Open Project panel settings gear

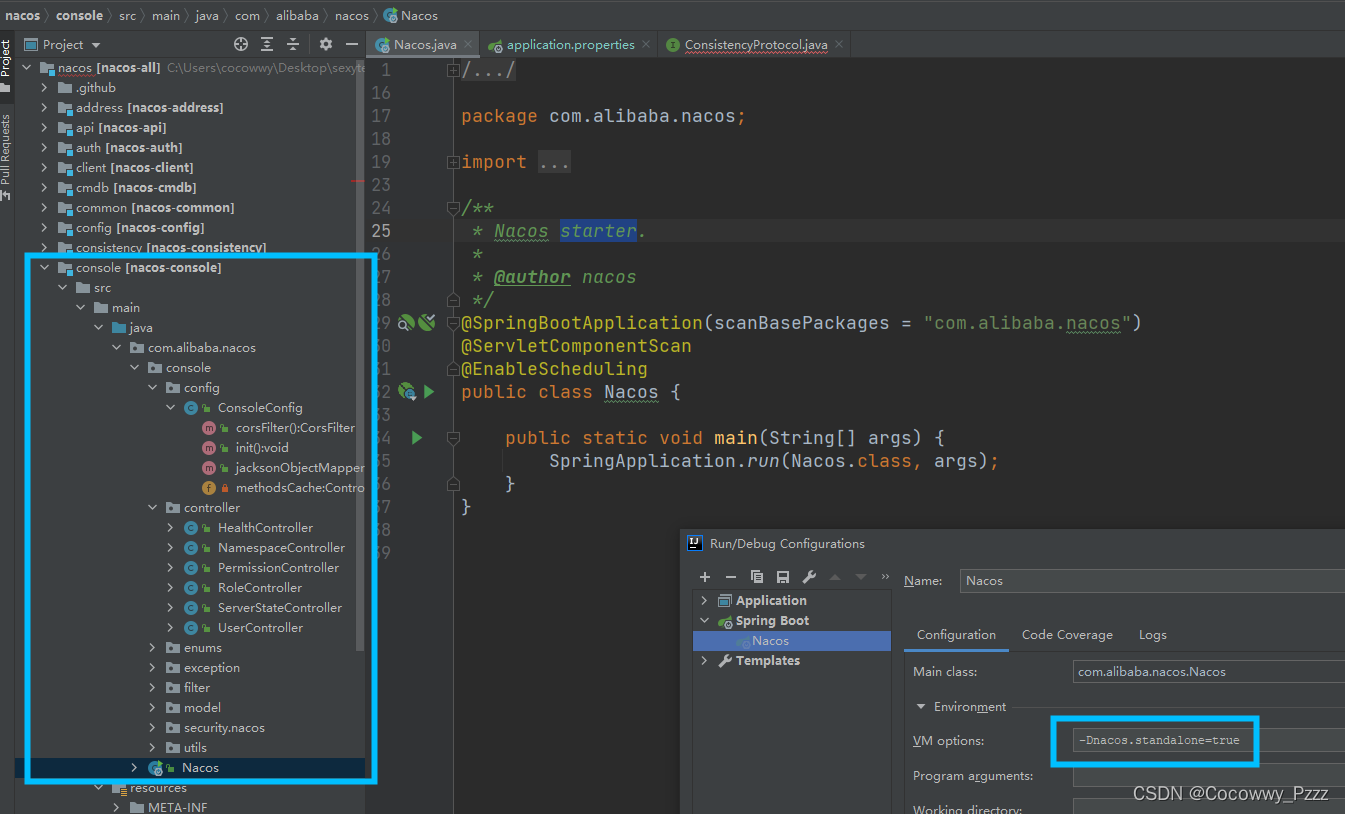326,45
